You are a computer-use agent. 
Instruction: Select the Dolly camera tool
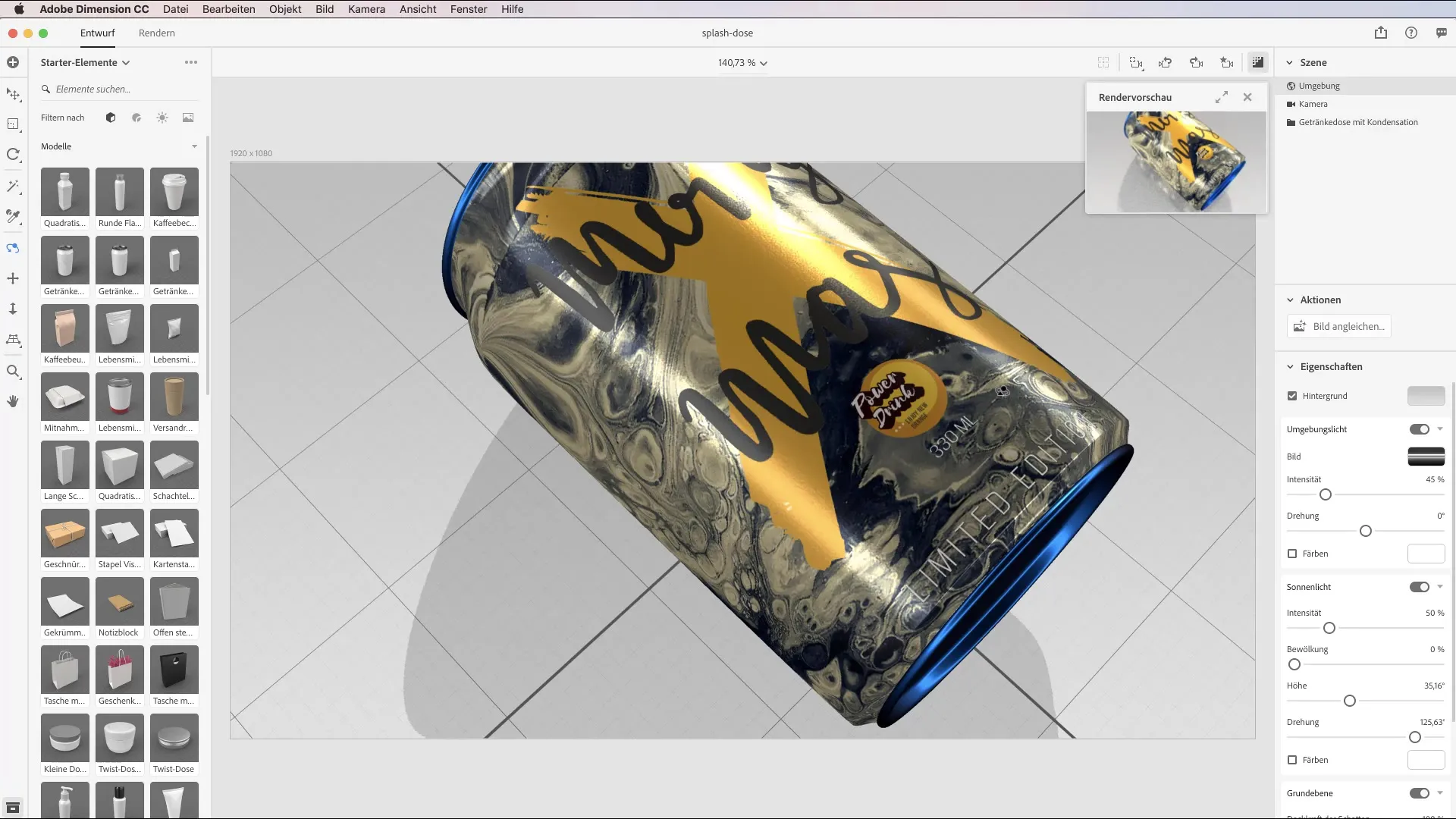coord(13,309)
